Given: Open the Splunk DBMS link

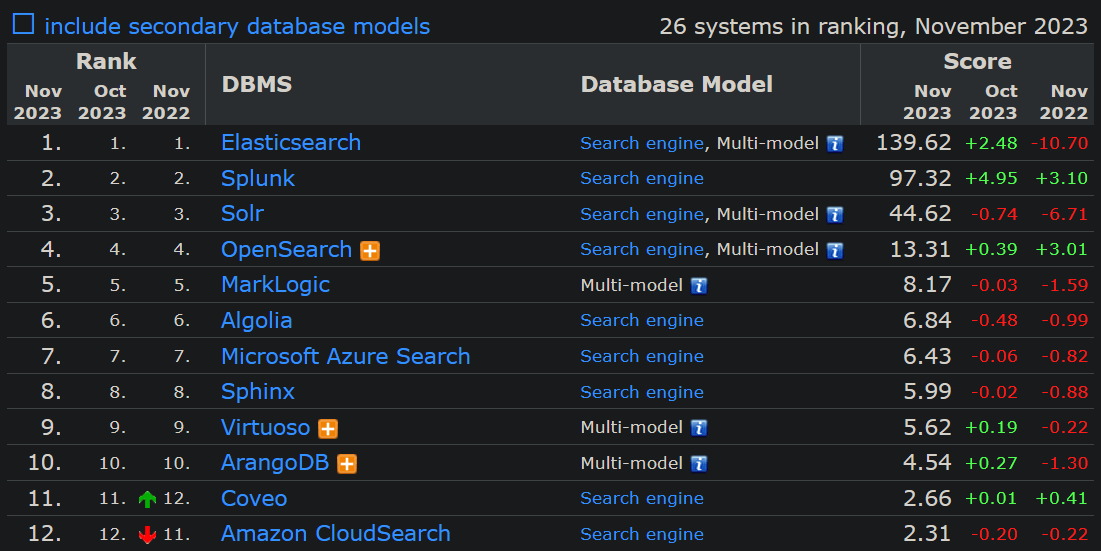Looking at the screenshot, I should coord(258,179).
